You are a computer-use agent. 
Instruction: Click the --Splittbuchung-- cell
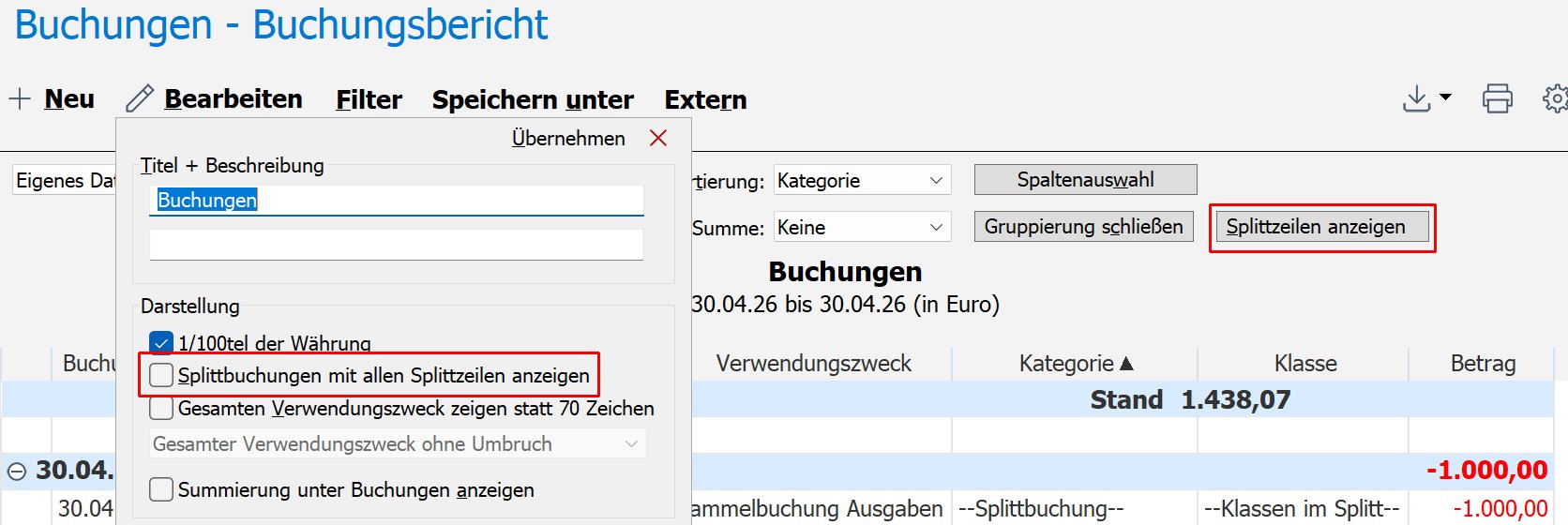(1074, 508)
